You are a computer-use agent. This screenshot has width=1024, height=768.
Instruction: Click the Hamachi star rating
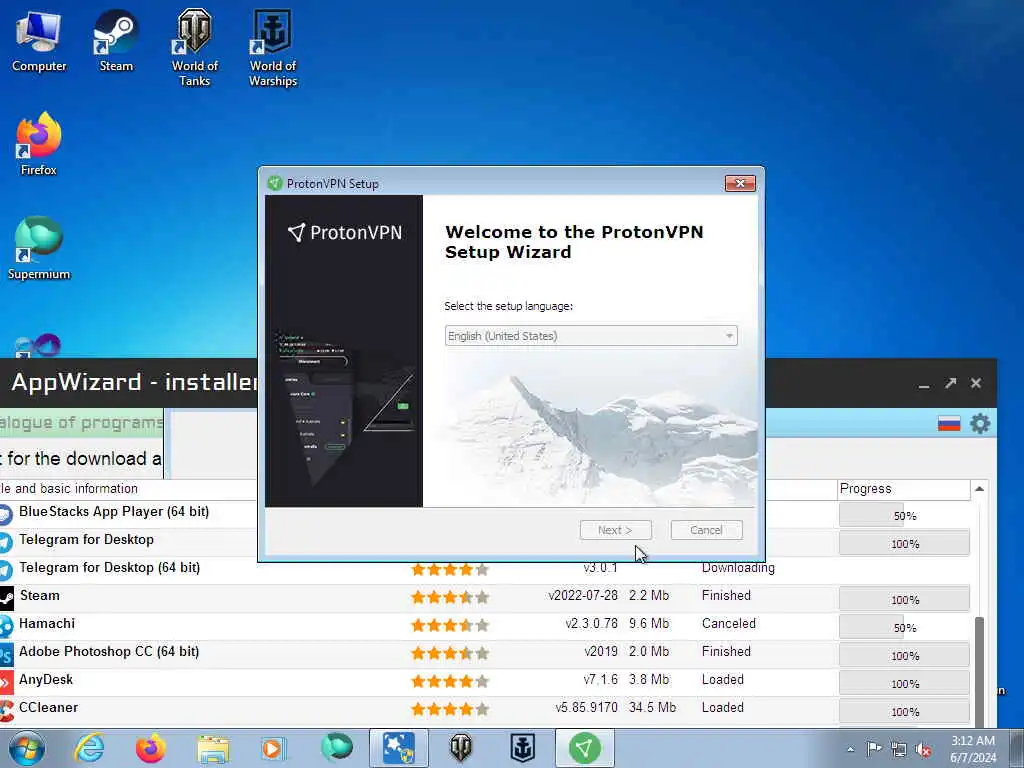point(449,626)
